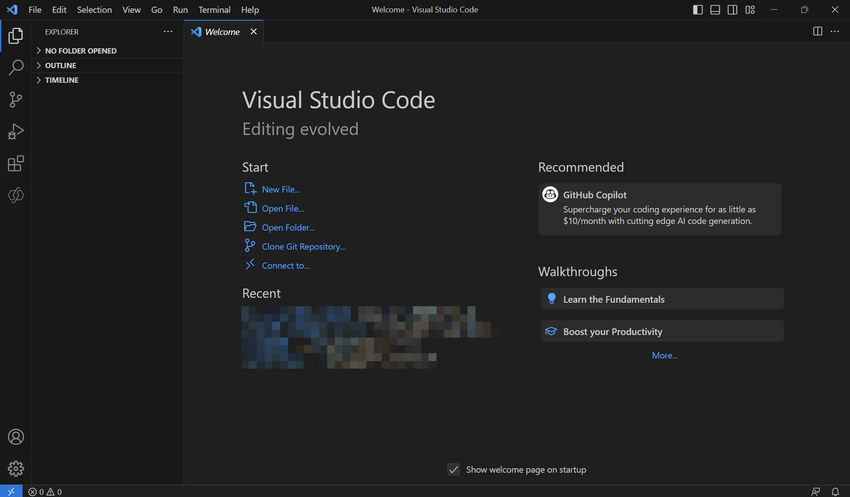850x497 pixels.
Task: Open the Search view in activity bar
Action: (x=15, y=68)
